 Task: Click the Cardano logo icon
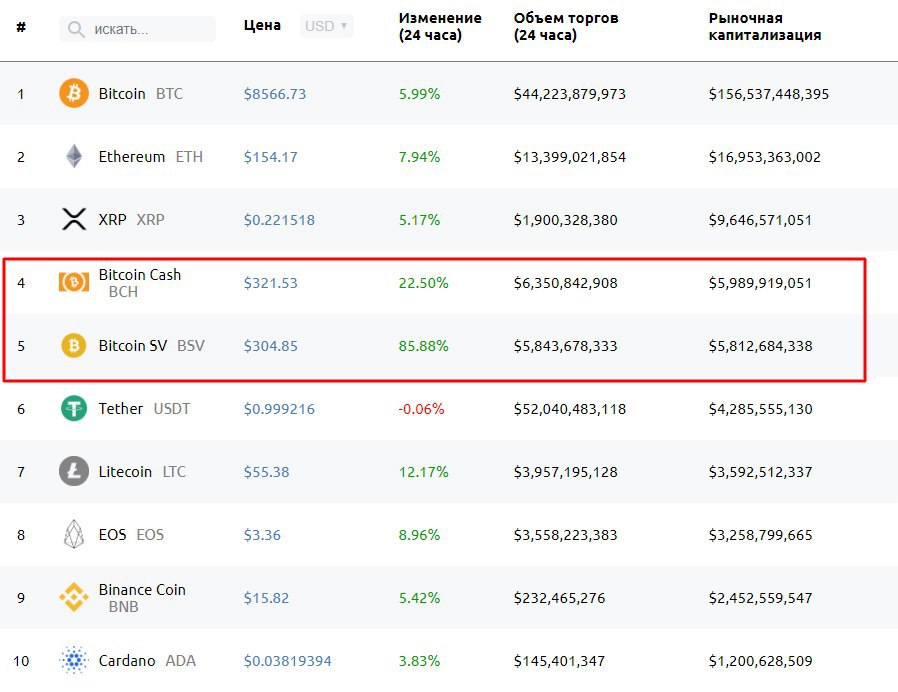click(x=74, y=660)
